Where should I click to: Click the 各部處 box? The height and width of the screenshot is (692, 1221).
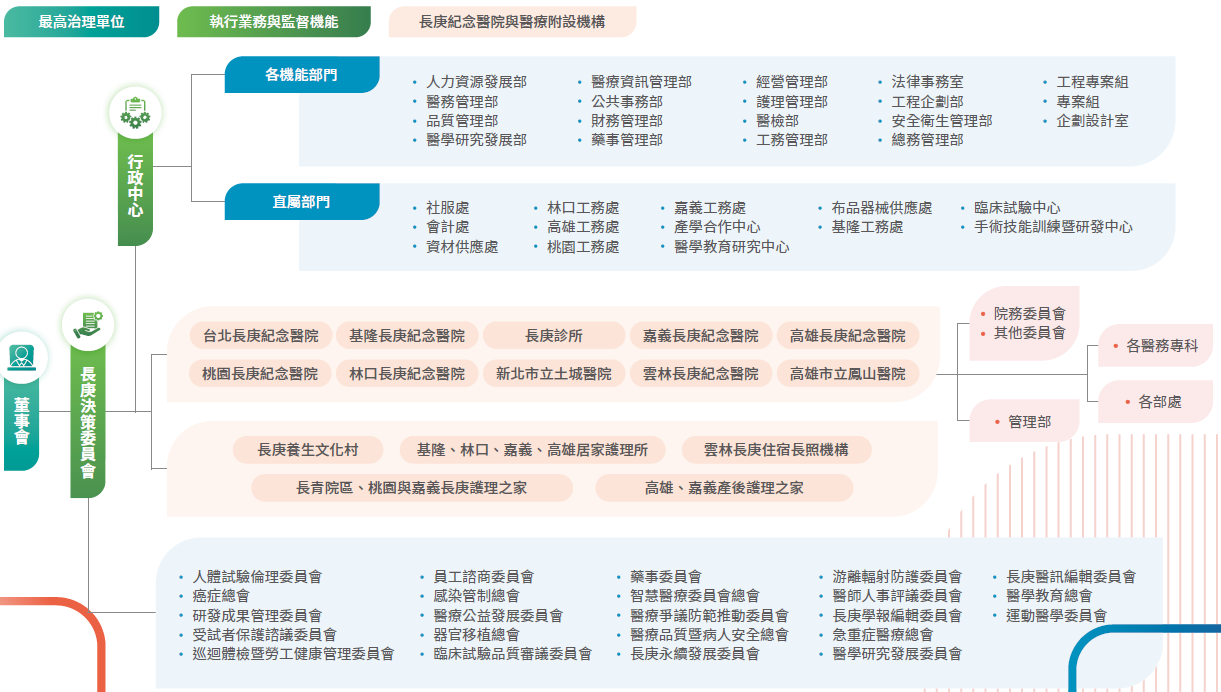pos(1156,402)
